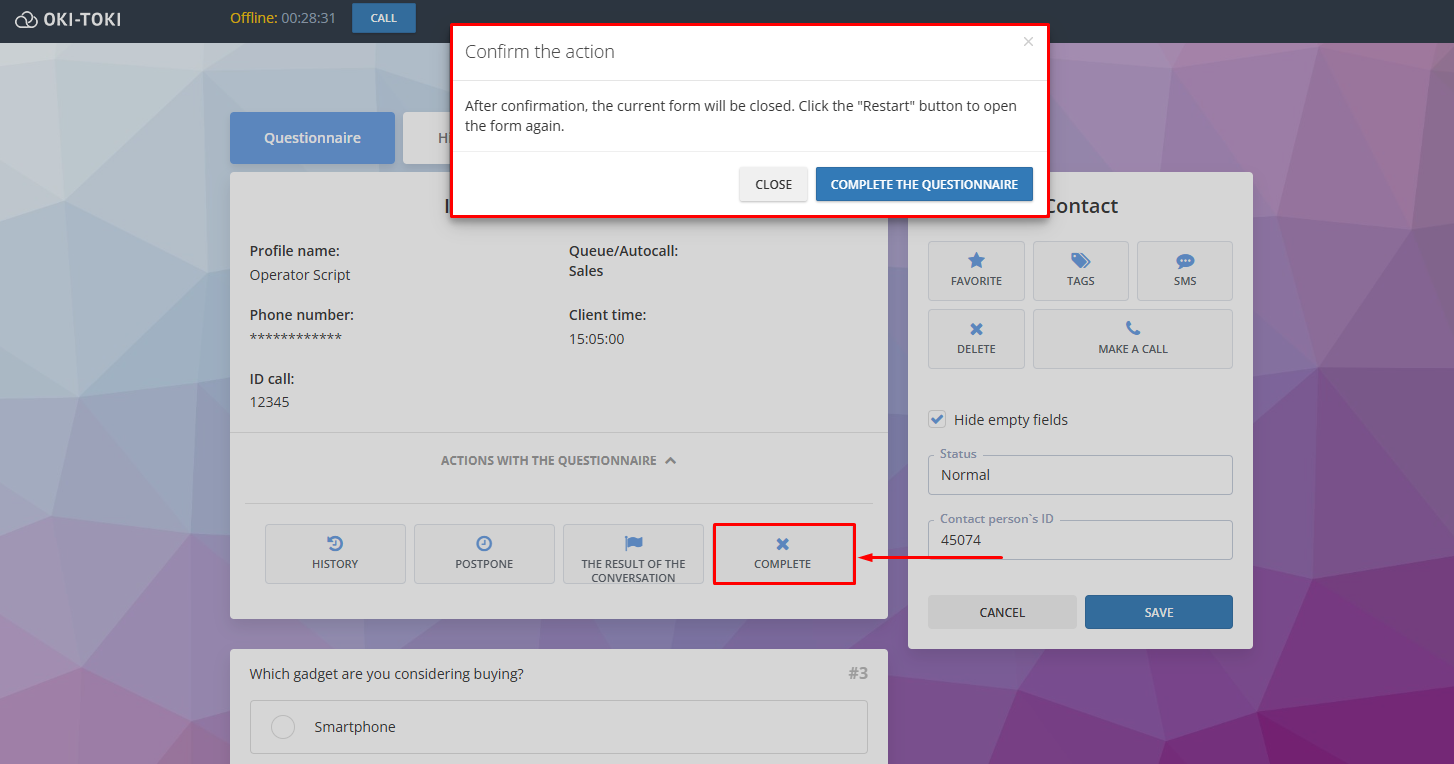Collapse Actions with the Questionnaire section
The height and width of the screenshot is (764, 1454).
coord(558,461)
